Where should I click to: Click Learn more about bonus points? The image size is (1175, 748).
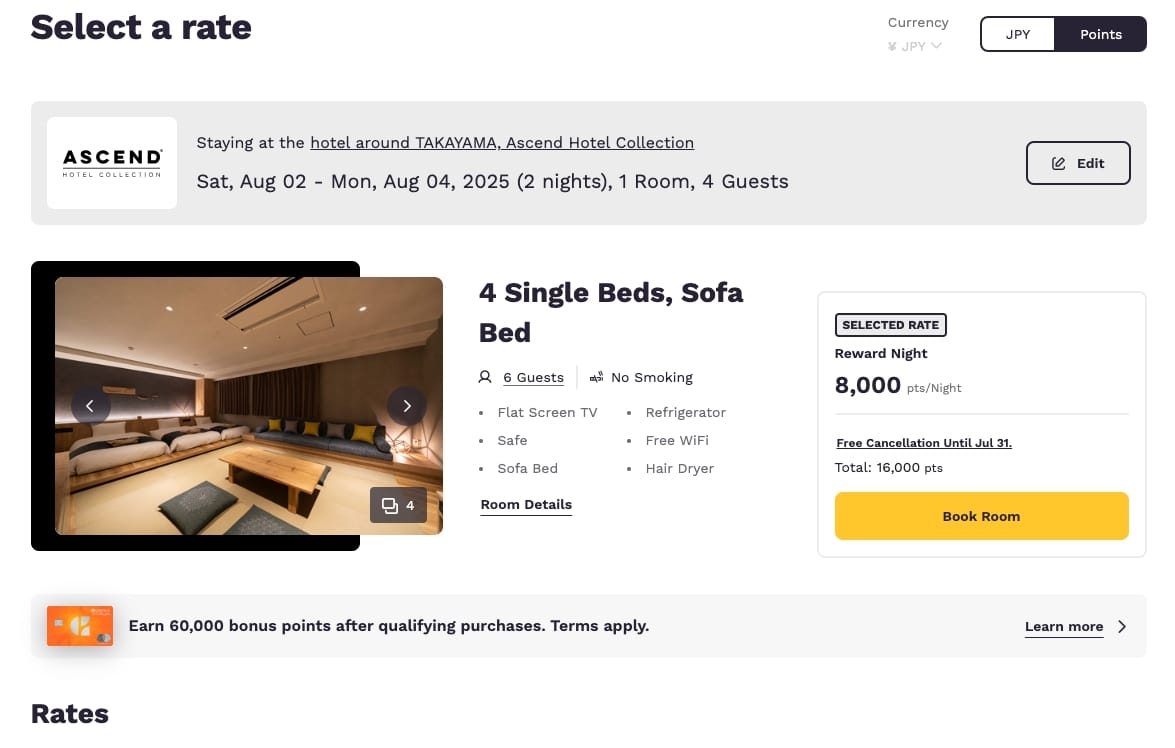[x=1064, y=627]
